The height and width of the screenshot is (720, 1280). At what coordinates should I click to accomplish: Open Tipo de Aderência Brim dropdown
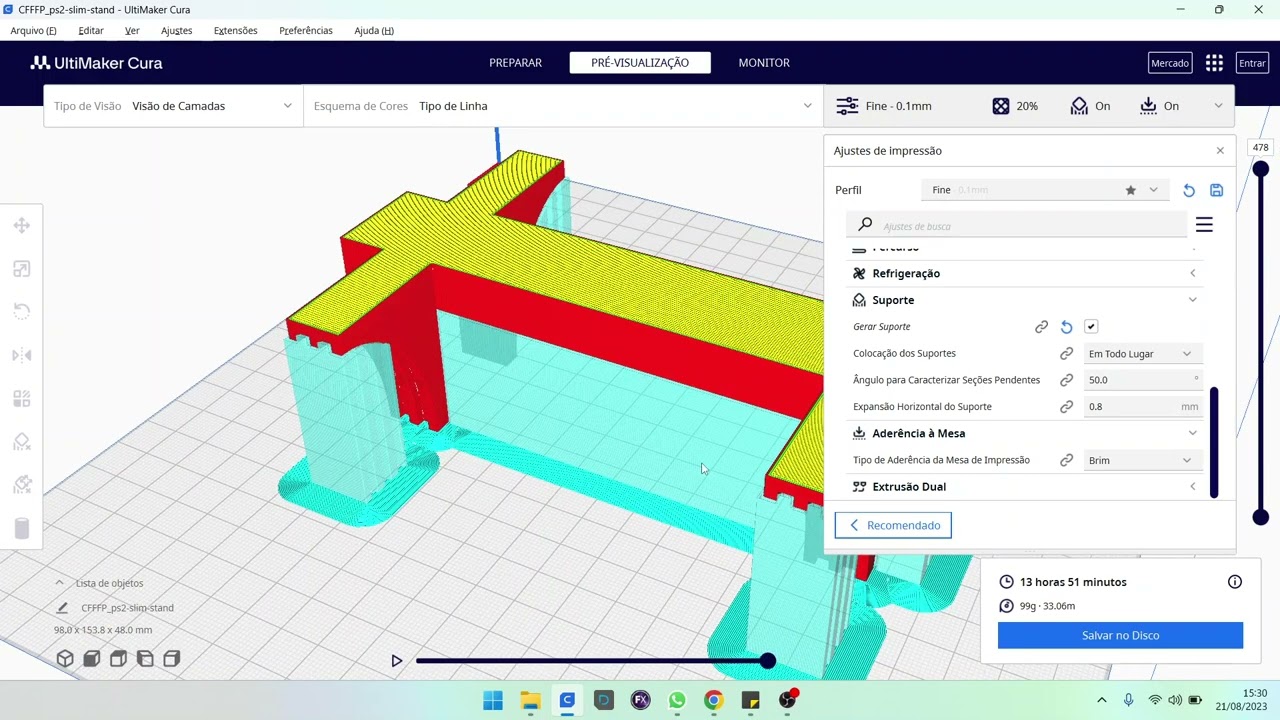tap(1141, 460)
